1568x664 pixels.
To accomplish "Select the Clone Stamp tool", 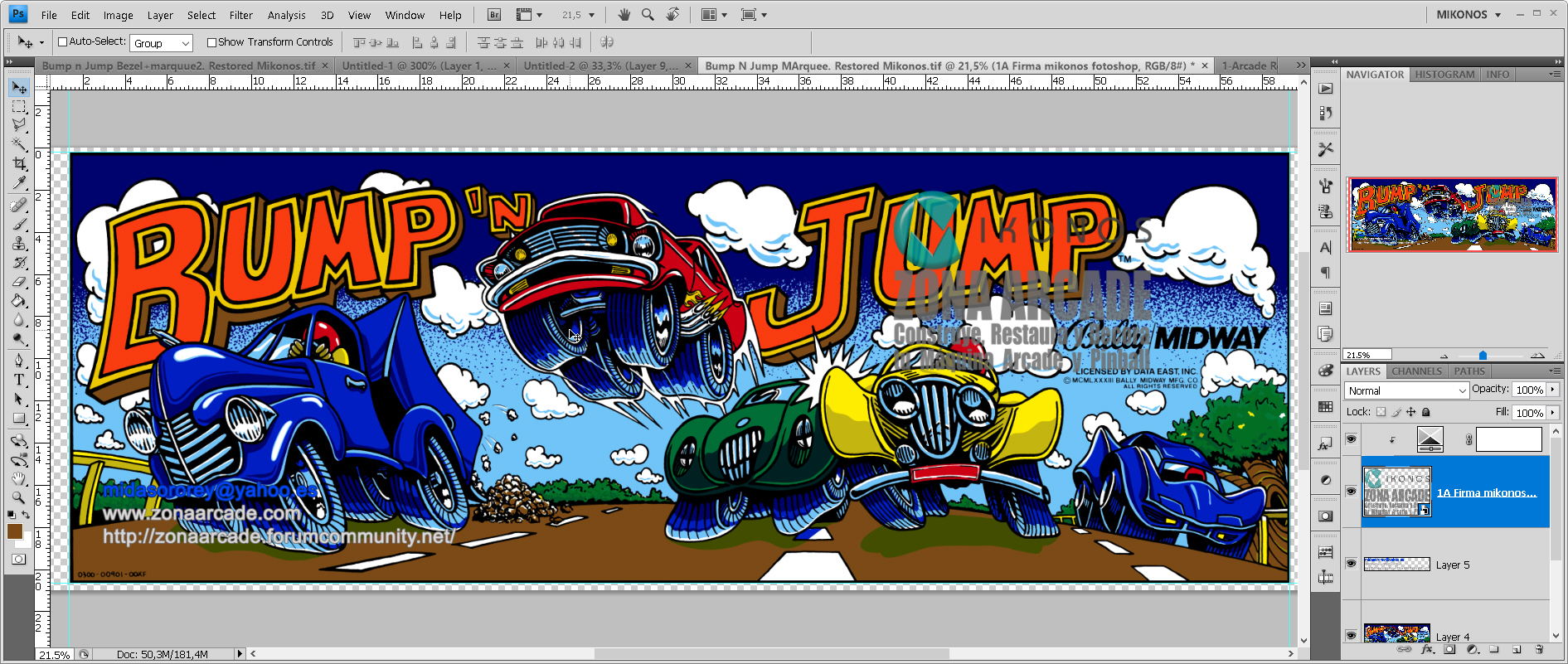I will (19, 244).
